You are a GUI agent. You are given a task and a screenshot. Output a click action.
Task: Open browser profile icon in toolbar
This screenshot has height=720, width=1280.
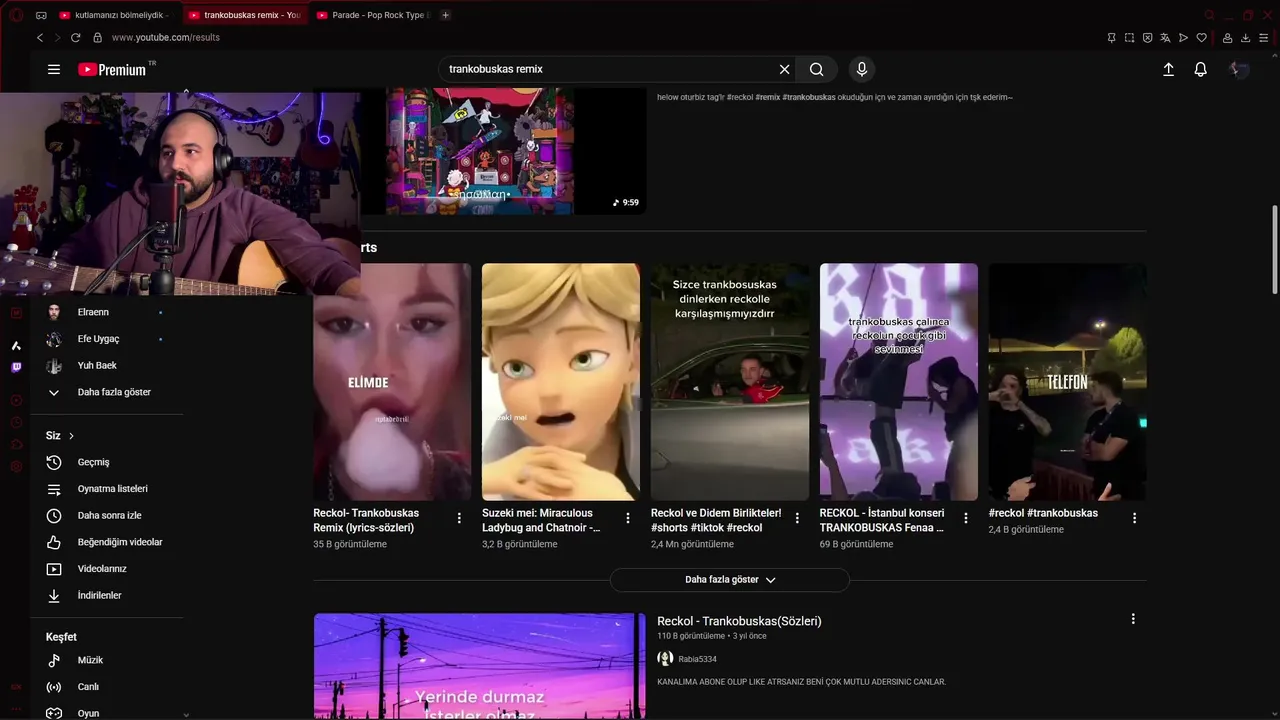point(1227,37)
